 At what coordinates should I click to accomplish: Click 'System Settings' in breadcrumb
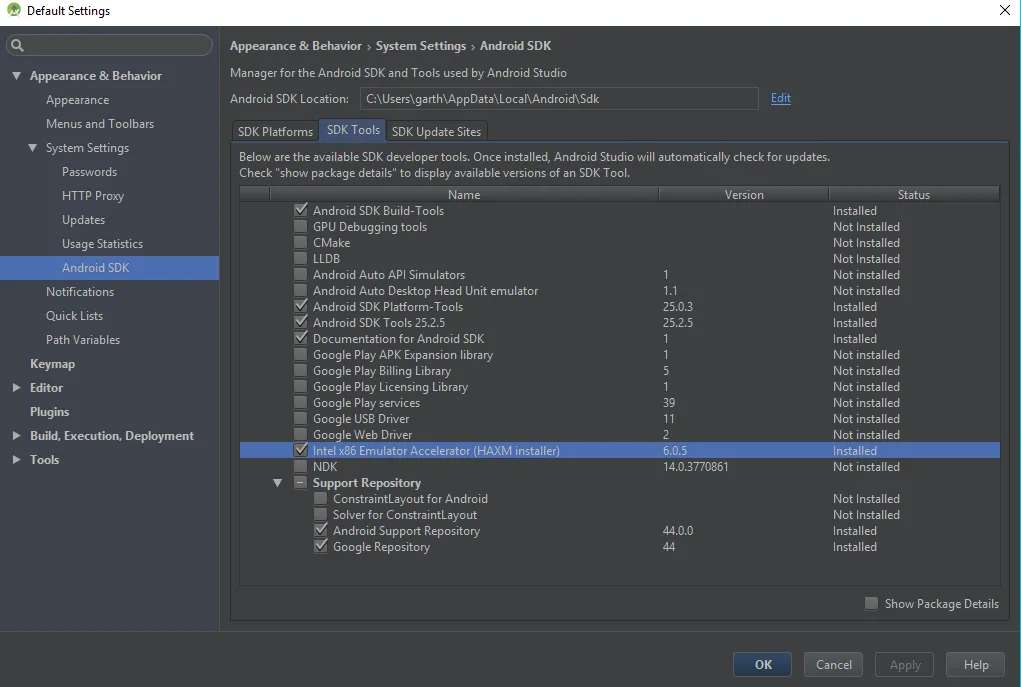(421, 46)
